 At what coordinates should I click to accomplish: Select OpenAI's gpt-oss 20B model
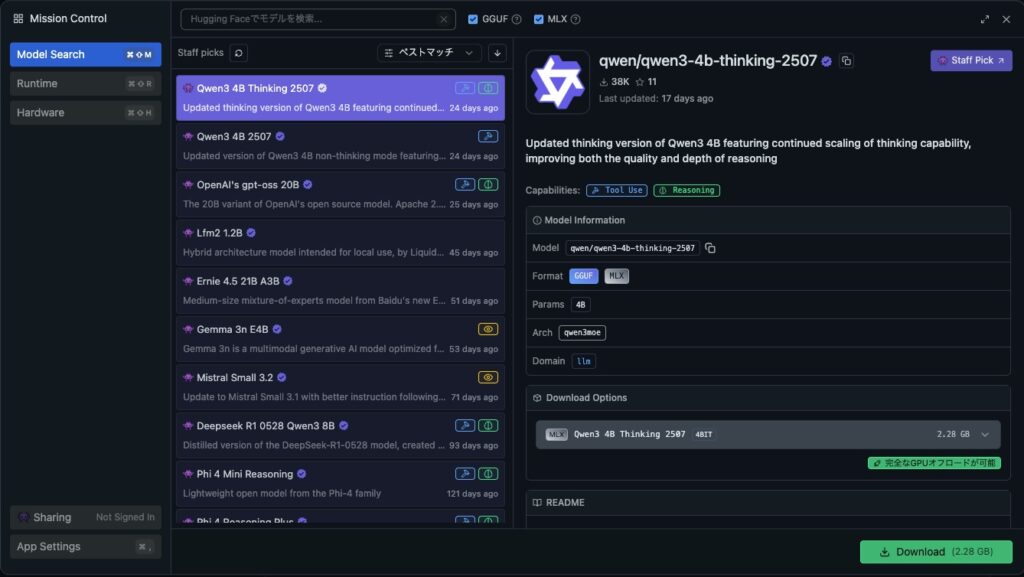pos(340,195)
